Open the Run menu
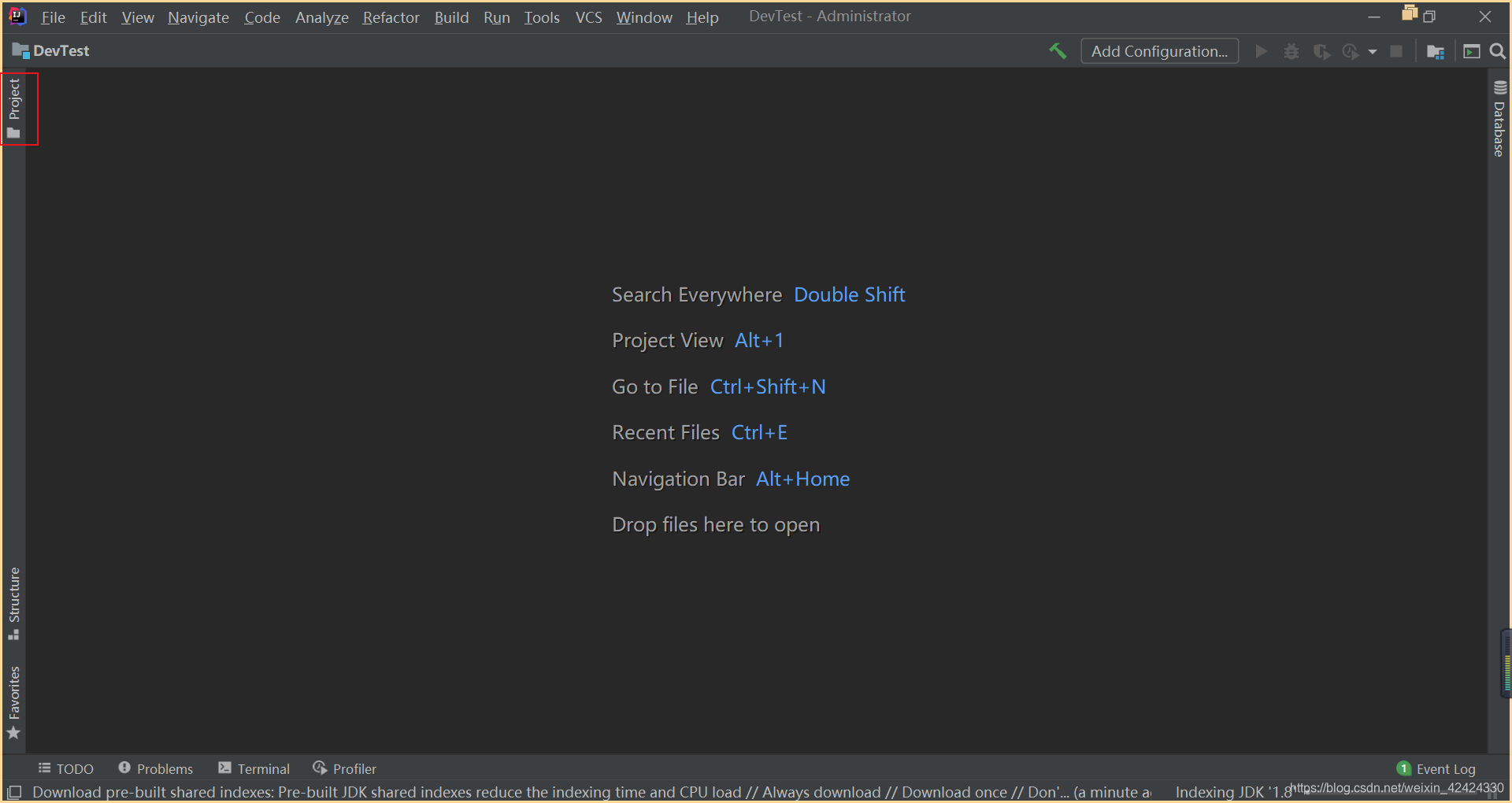The width and height of the screenshot is (1512, 803). 497,17
